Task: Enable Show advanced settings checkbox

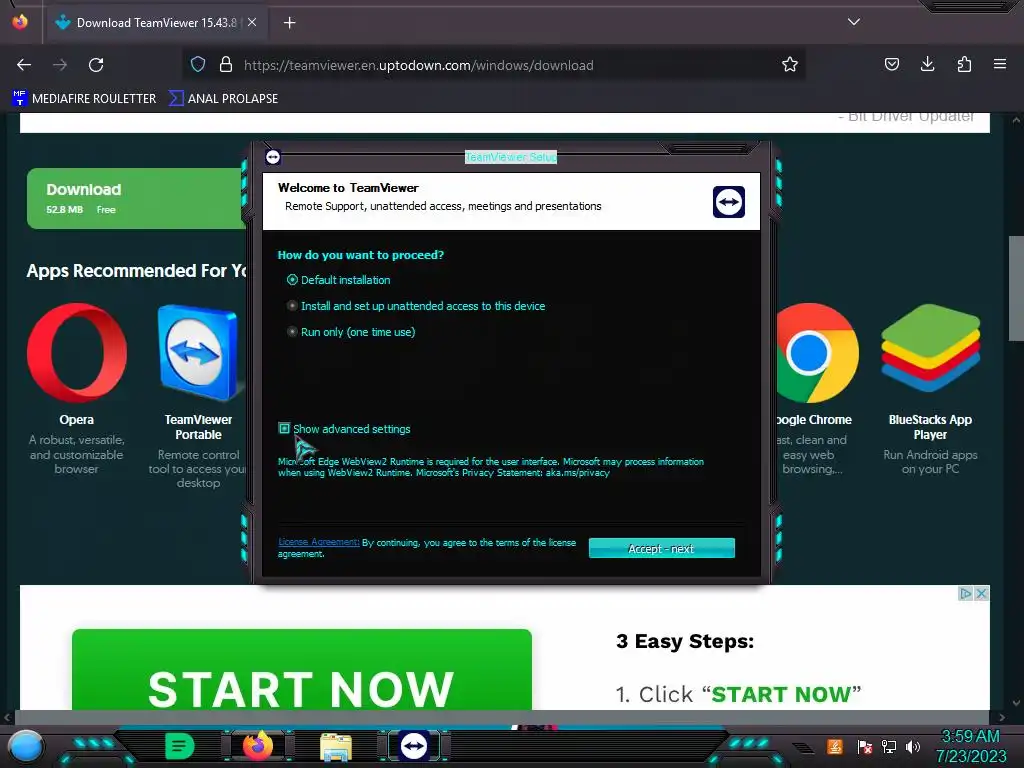Action: click(284, 428)
